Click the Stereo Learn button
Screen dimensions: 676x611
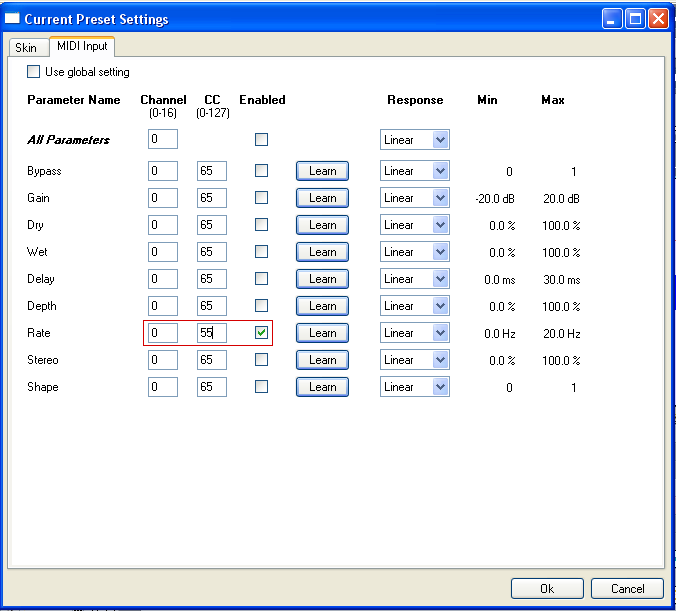pos(322,360)
